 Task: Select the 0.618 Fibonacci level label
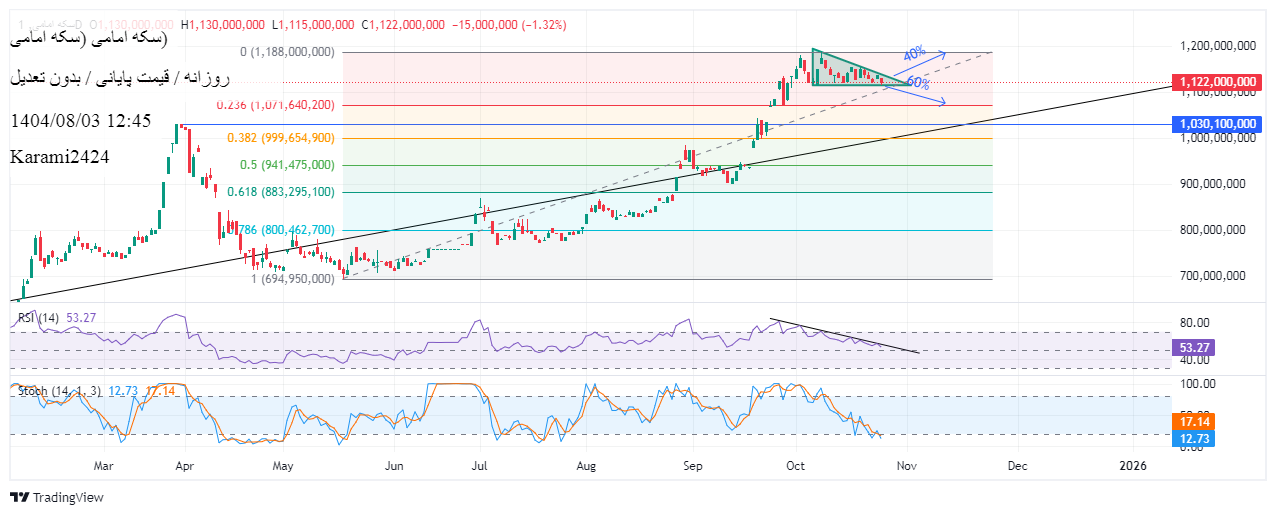point(281,192)
